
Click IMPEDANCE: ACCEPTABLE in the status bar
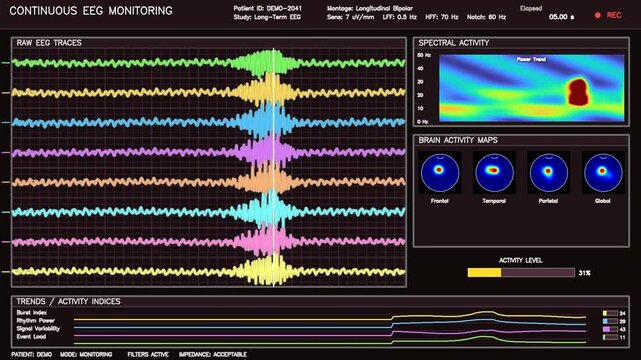213,355
